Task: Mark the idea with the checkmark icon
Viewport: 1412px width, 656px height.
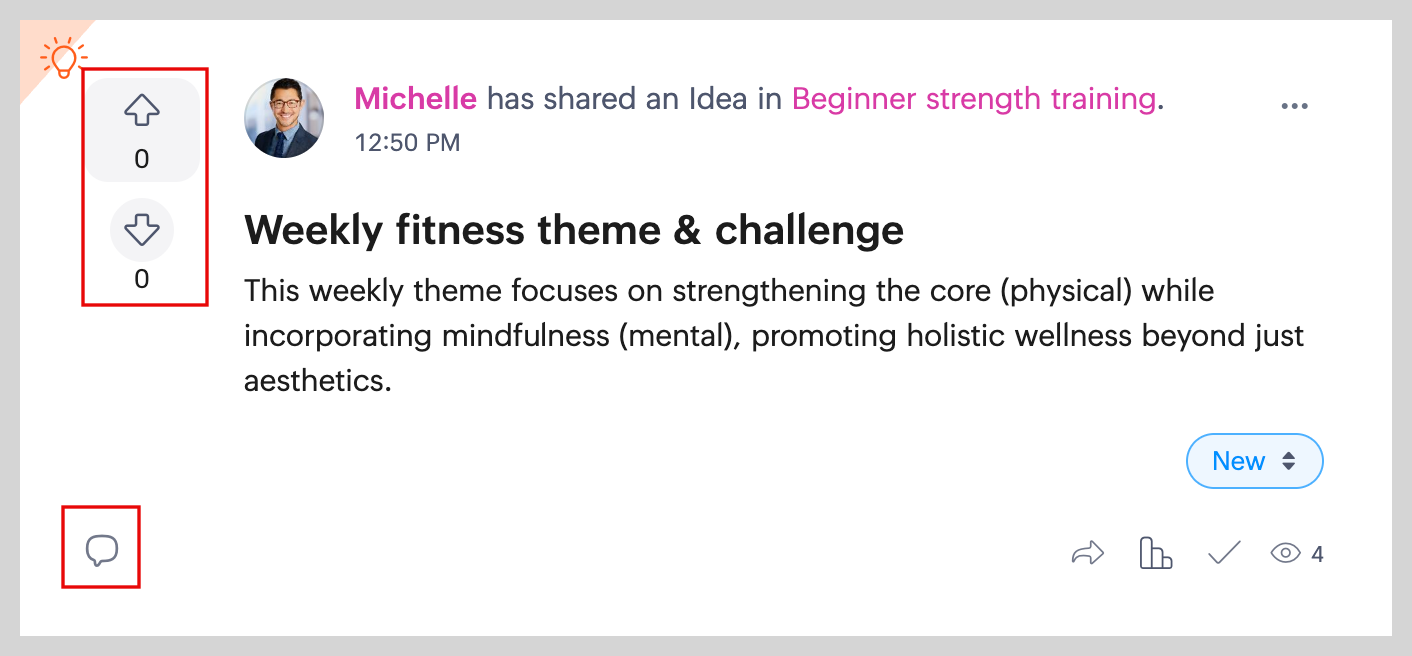Action: coord(1224,553)
